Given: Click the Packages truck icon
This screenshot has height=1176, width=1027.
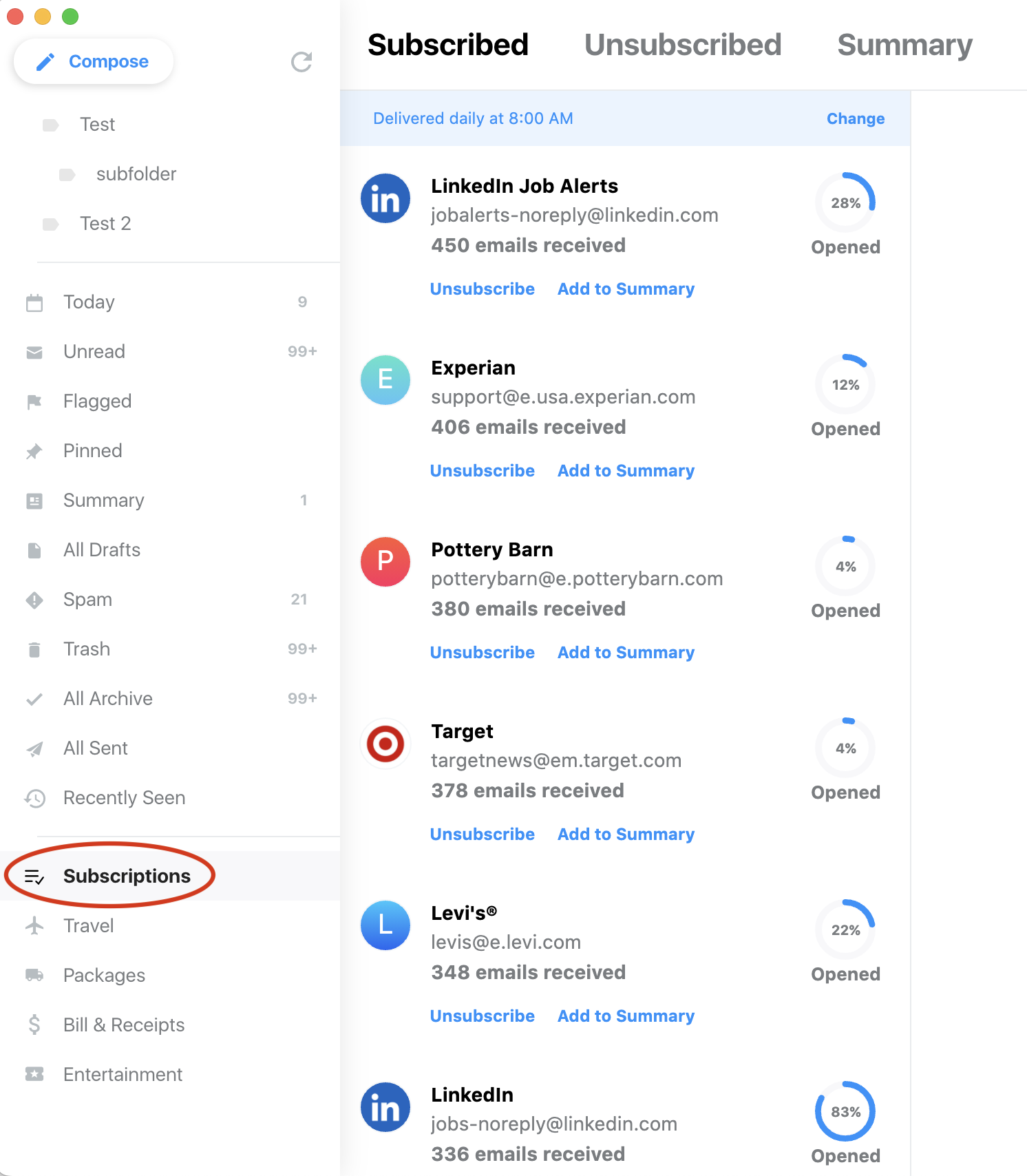Looking at the screenshot, I should point(34,976).
